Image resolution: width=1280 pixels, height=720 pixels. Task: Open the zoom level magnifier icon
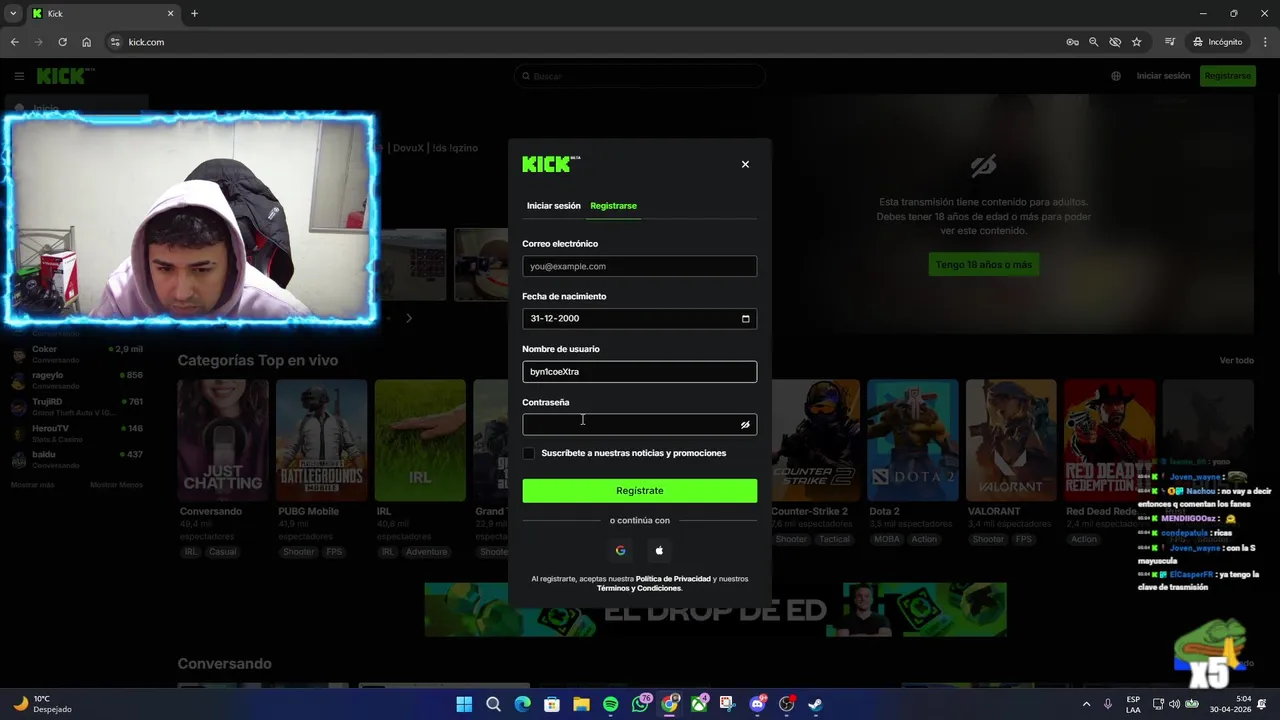pyautogui.click(x=1093, y=42)
